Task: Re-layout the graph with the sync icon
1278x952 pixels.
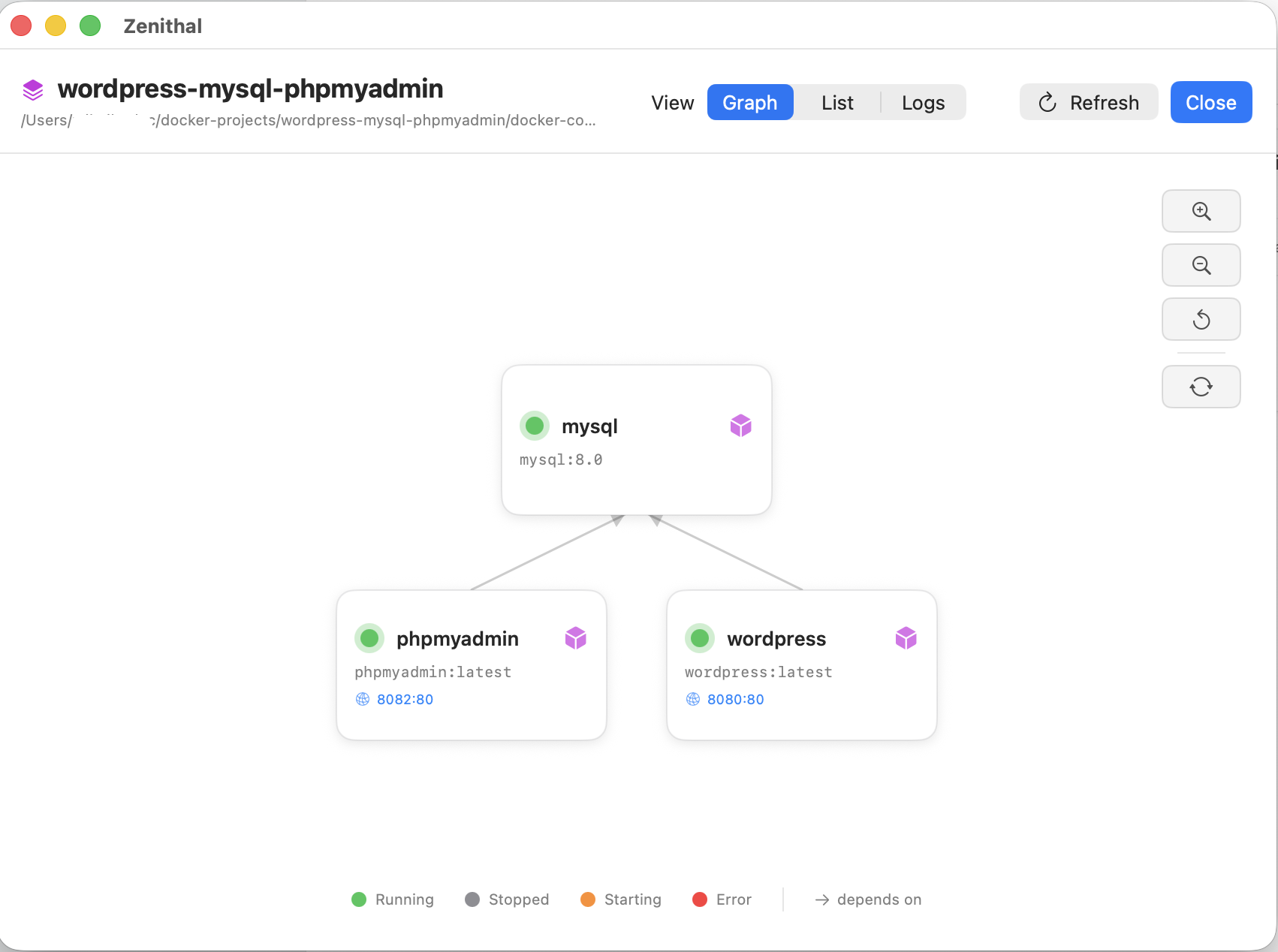Action: pos(1201,387)
